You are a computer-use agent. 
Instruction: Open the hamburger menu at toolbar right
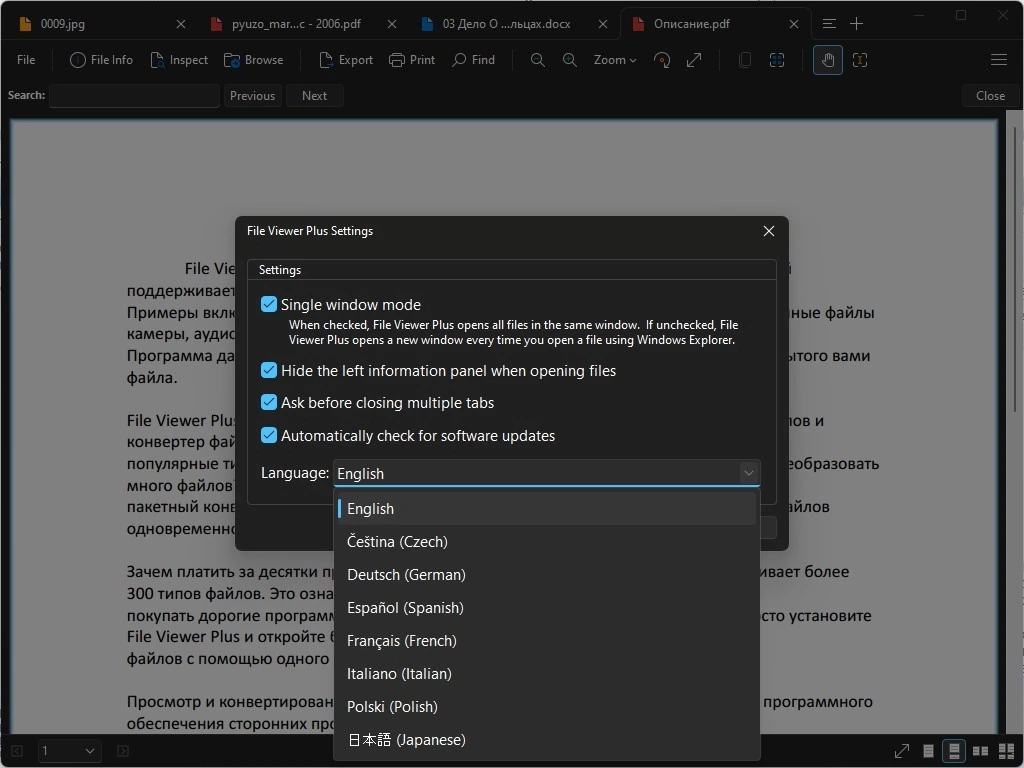[999, 60]
